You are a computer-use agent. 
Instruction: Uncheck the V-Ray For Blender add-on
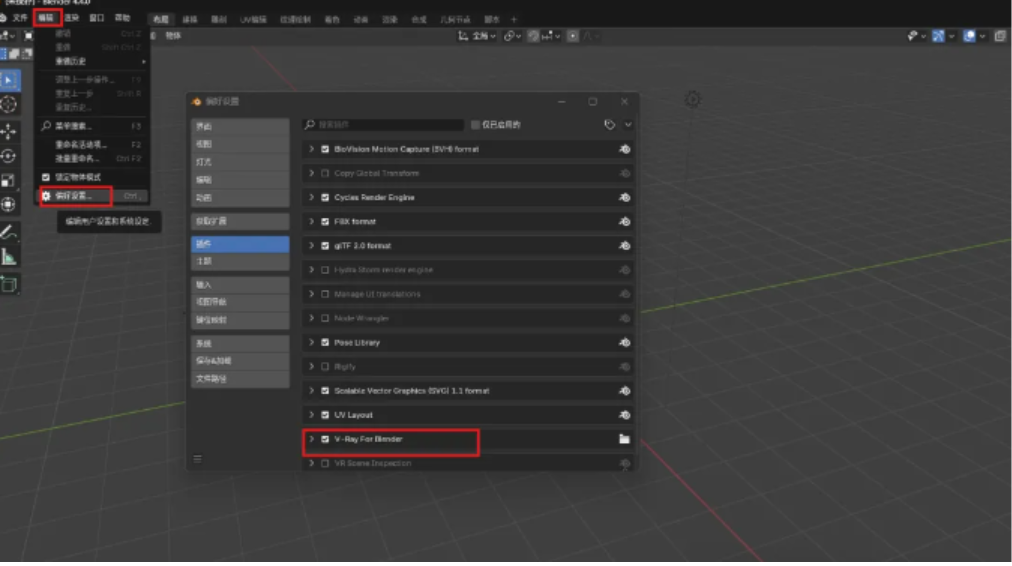pyautogui.click(x=325, y=439)
